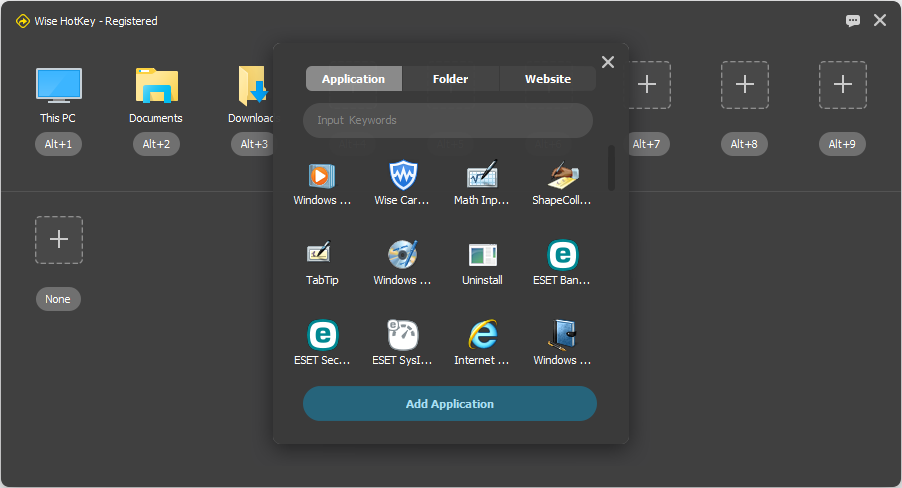Image resolution: width=902 pixels, height=488 pixels.
Task: Select the ESET Banking app icon
Action: tap(563, 255)
